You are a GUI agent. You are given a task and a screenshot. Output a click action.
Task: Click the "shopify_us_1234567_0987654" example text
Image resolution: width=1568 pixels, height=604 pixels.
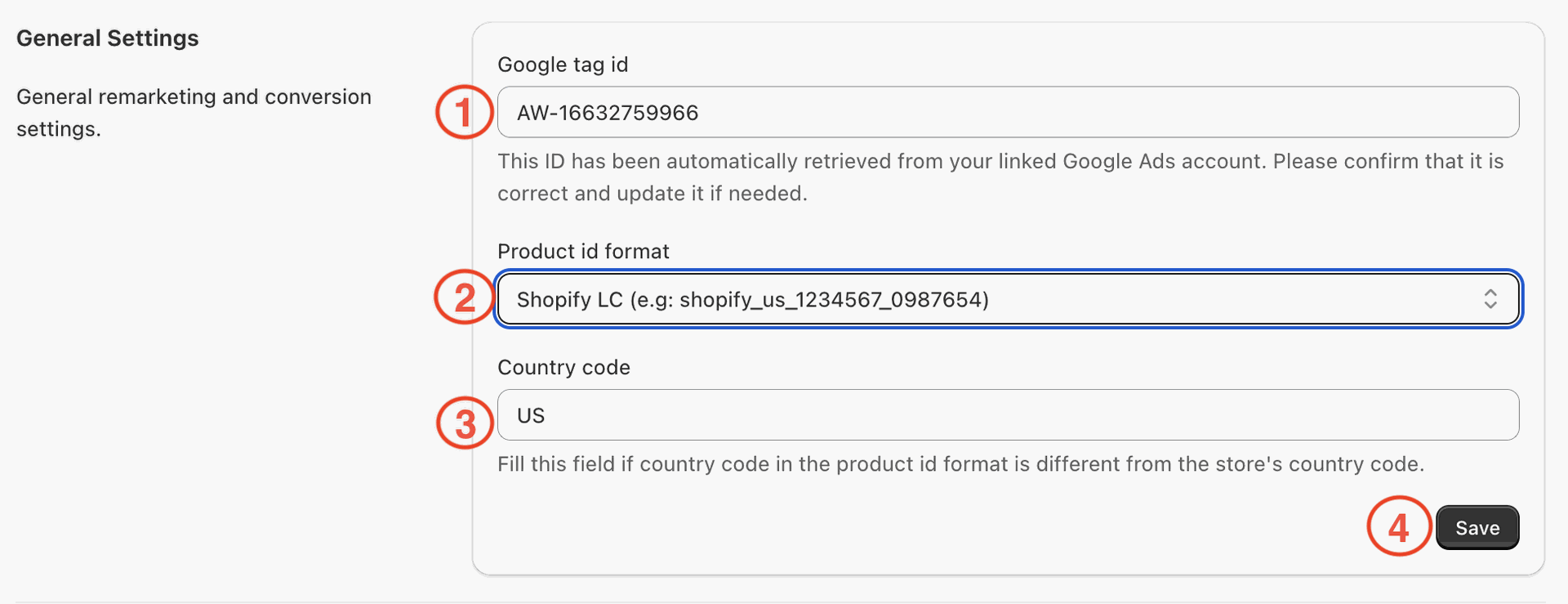click(831, 300)
